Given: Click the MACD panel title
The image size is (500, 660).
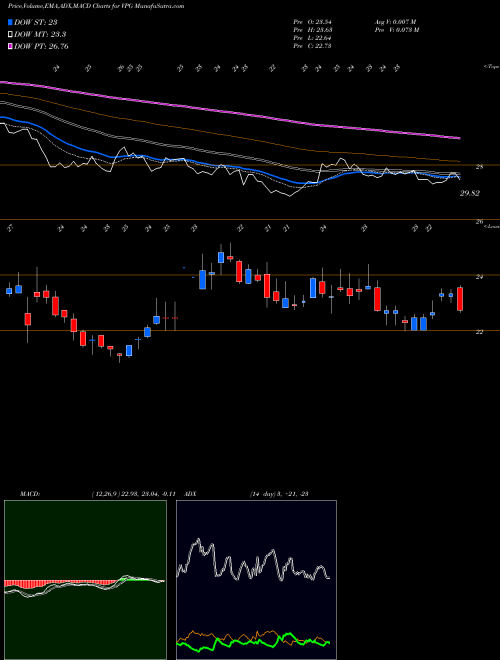Looking at the screenshot, I should pyautogui.click(x=29, y=494).
